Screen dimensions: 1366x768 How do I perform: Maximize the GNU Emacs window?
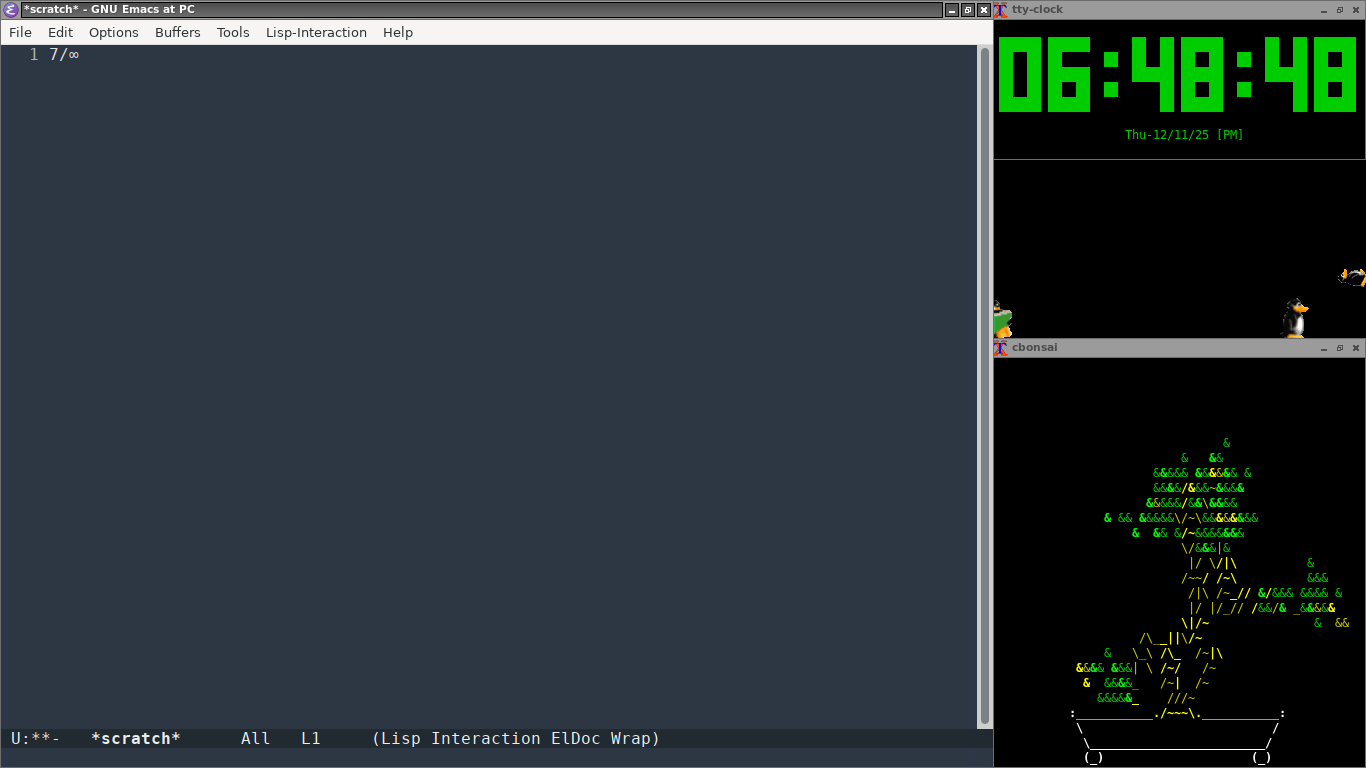coord(968,10)
